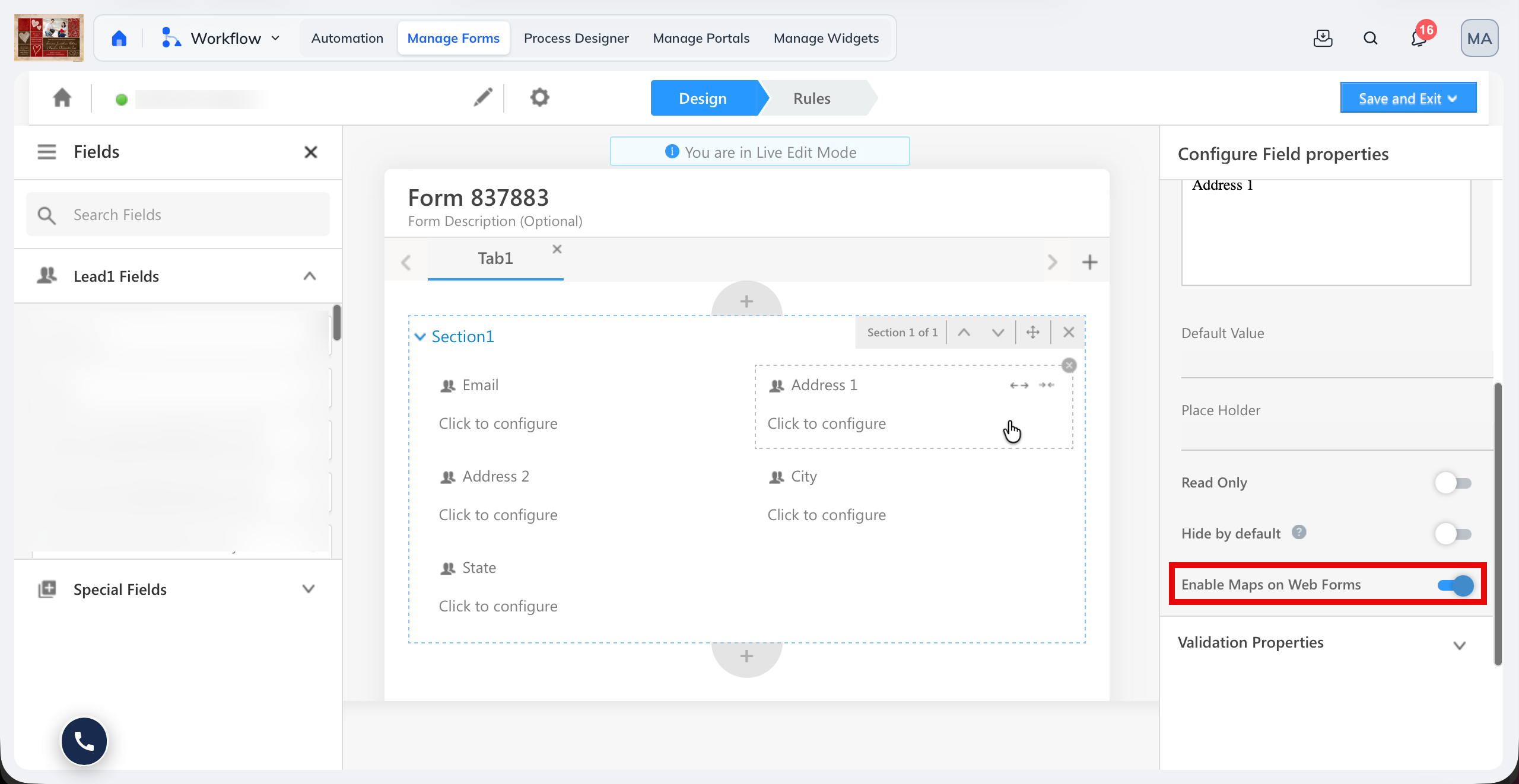Select the Design step
Screen dimensions: 1519x784
(x=703, y=98)
